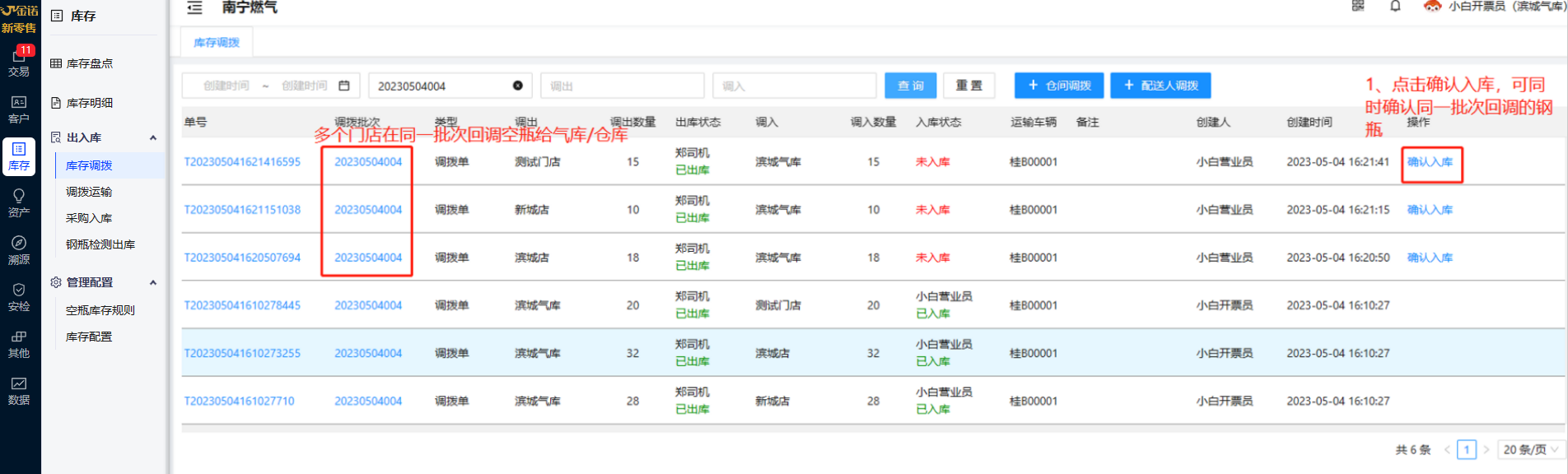The height and width of the screenshot is (474, 1568).
Task: Click the QR code icon in header
Action: [x=1358, y=6]
